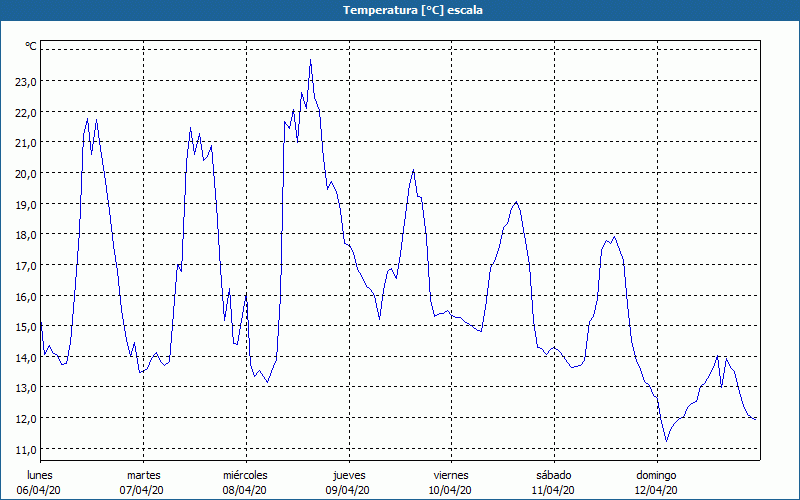Select the 14,0 axis value
This screenshot has width=800, height=500.
(26, 357)
